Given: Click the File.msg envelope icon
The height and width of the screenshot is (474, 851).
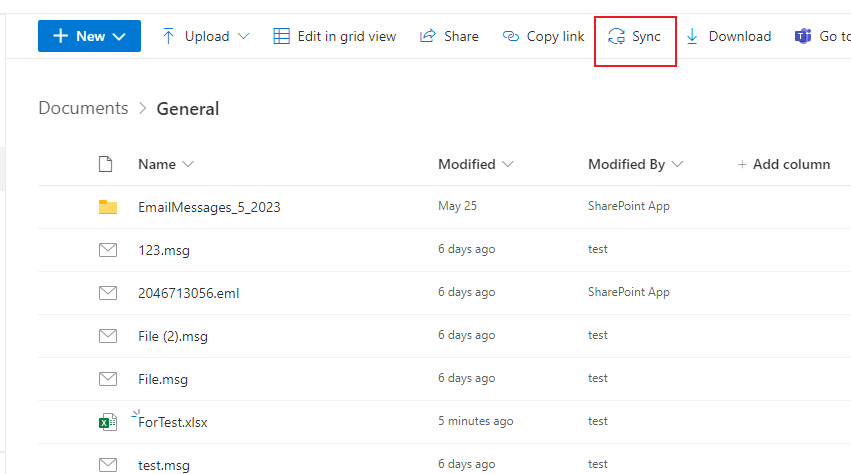Looking at the screenshot, I should 107,378.
